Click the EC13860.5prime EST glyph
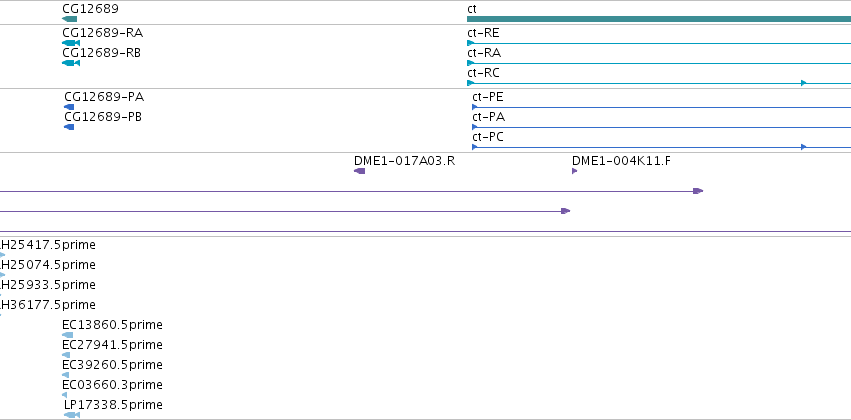Viewport: 851px width, 420px height. (67, 335)
